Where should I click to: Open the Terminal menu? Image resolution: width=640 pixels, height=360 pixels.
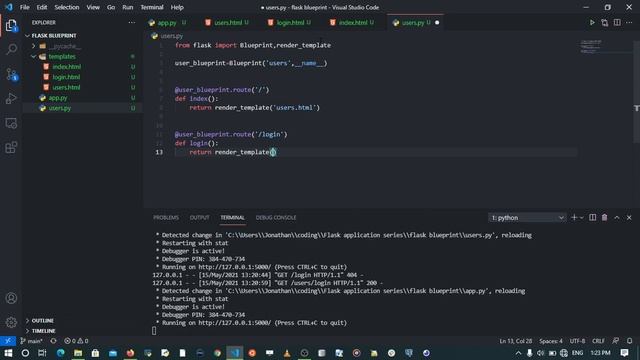pyautogui.click(x=152, y=7)
